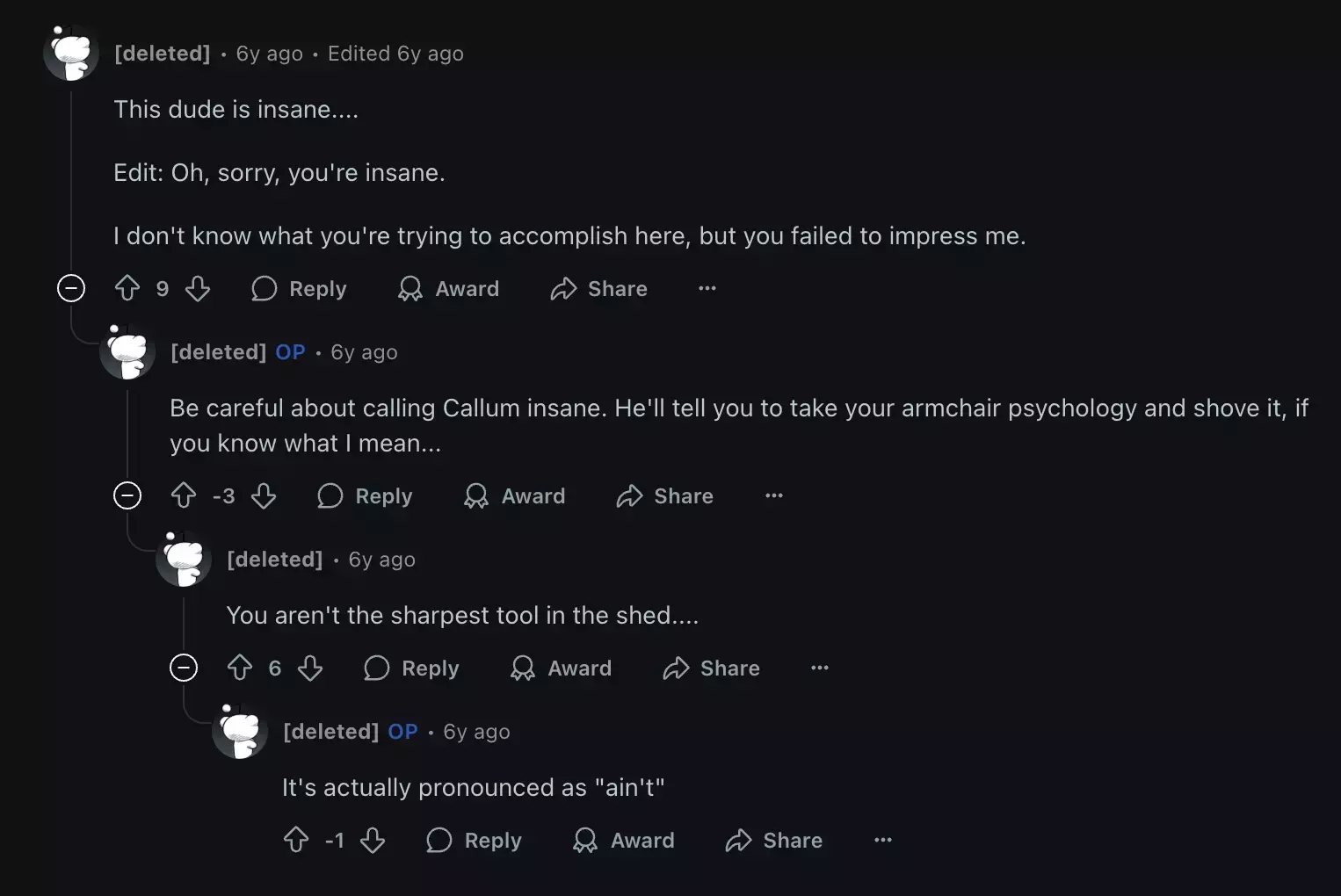Share the top comment scored 9

pyautogui.click(x=599, y=288)
